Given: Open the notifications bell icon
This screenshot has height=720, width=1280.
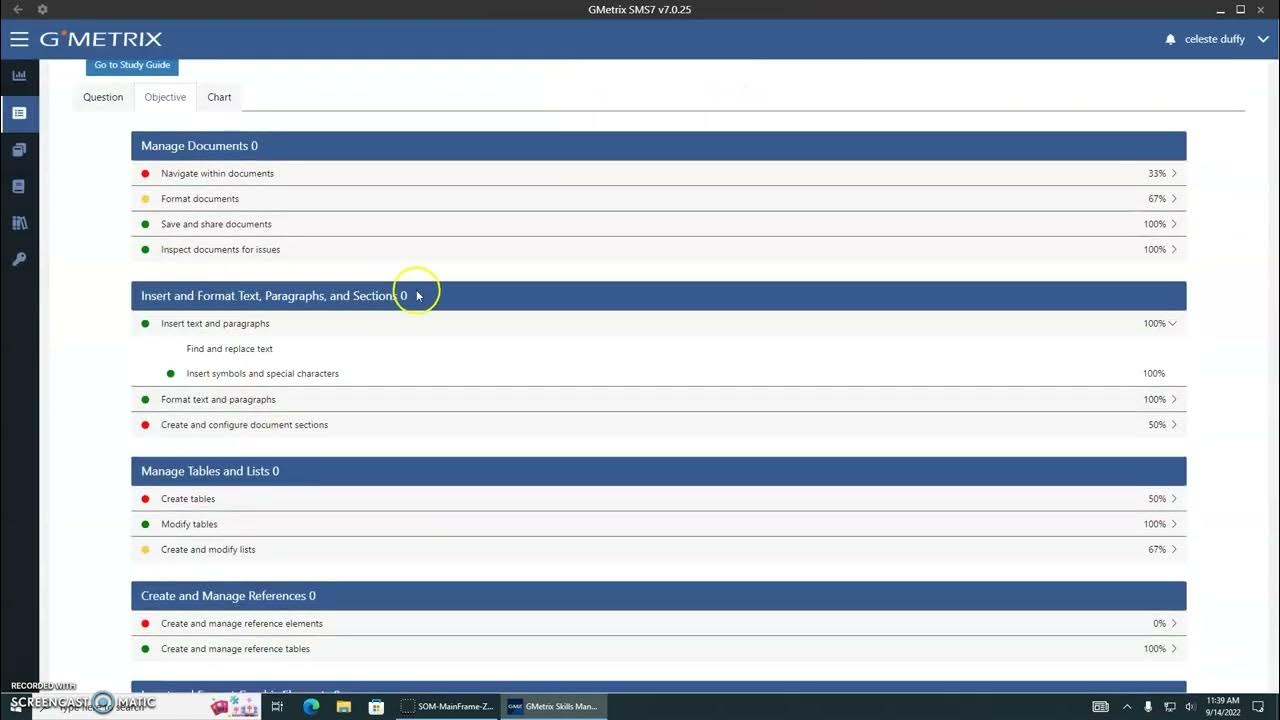Looking at the screenshot, I should pyautogui.click(x=1170, y=40).
